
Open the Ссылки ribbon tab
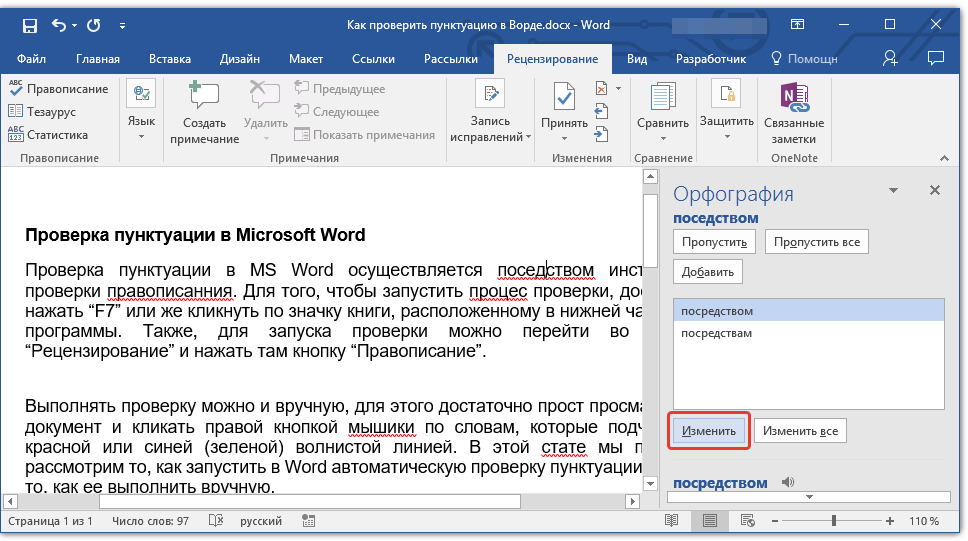coord(373,59)
